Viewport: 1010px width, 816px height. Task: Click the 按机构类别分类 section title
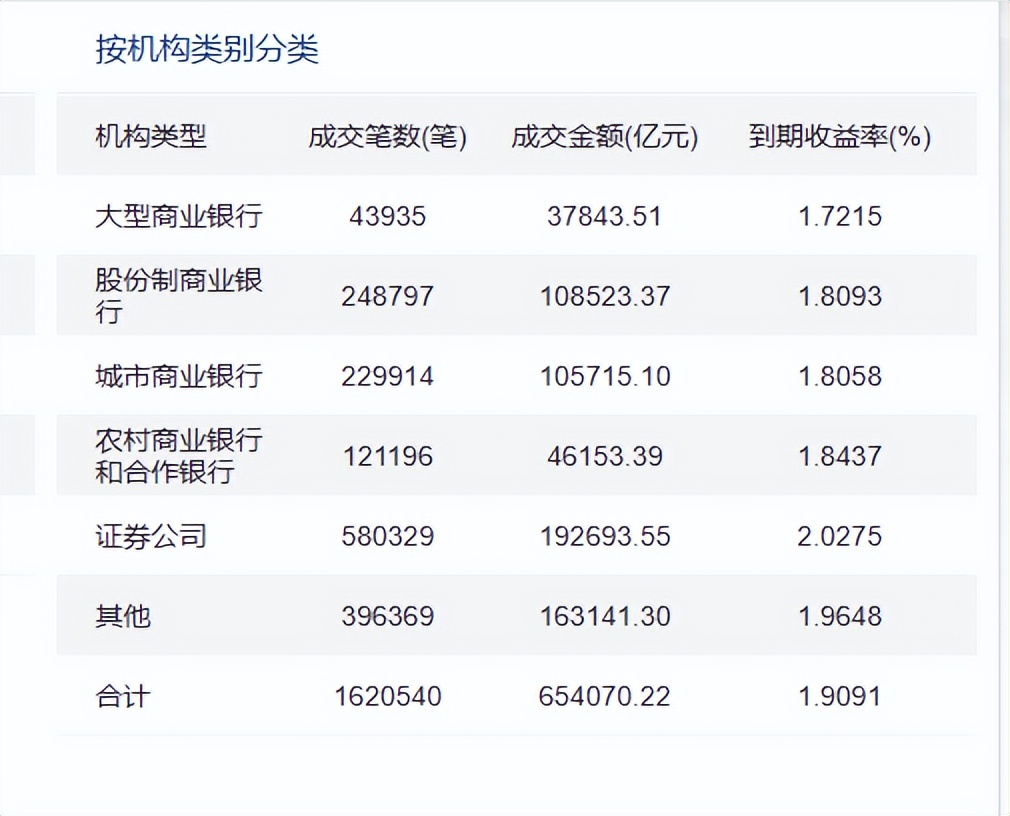(207, 49)
